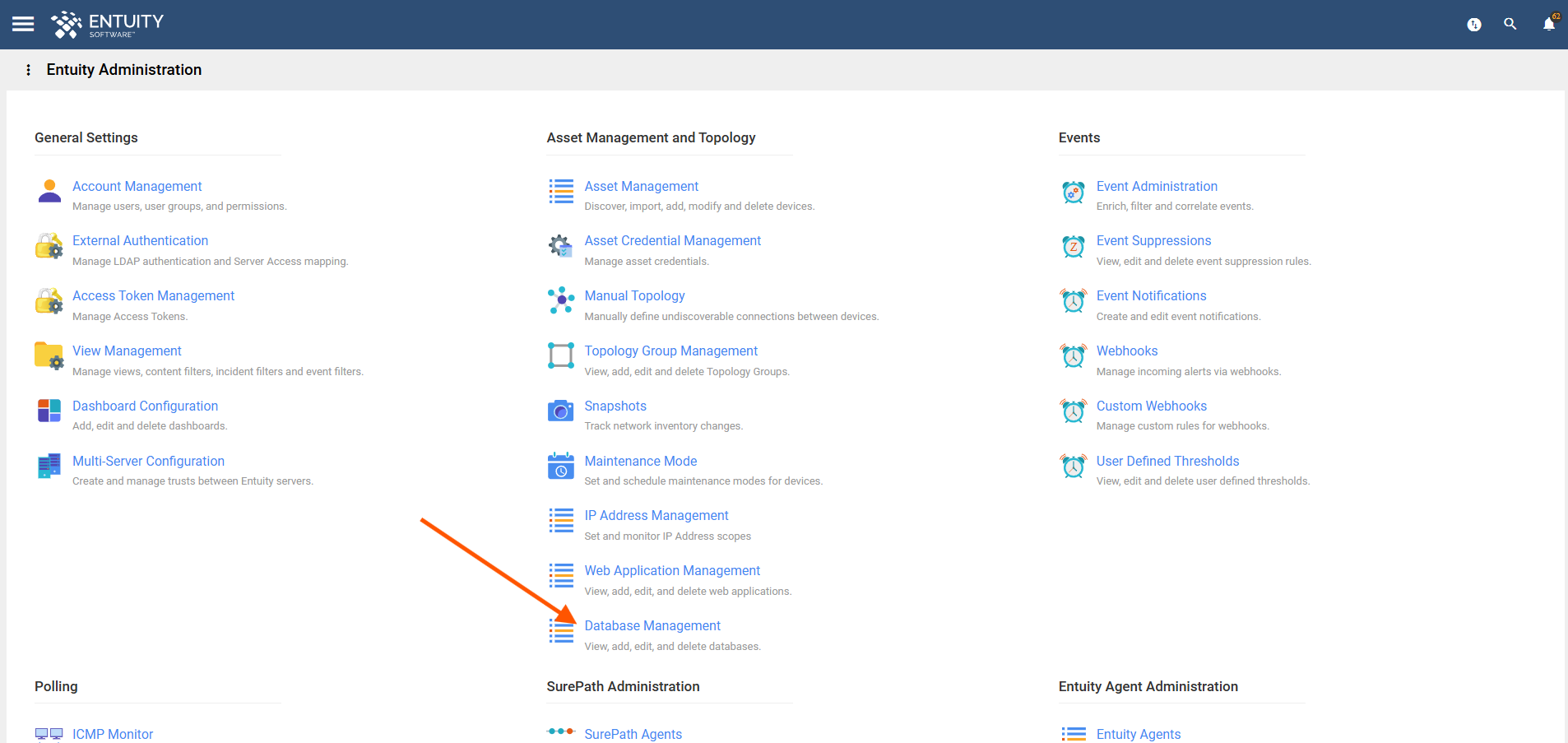Open Manual Topology link
1568x743 pixels.
click(x=634, y=295)
